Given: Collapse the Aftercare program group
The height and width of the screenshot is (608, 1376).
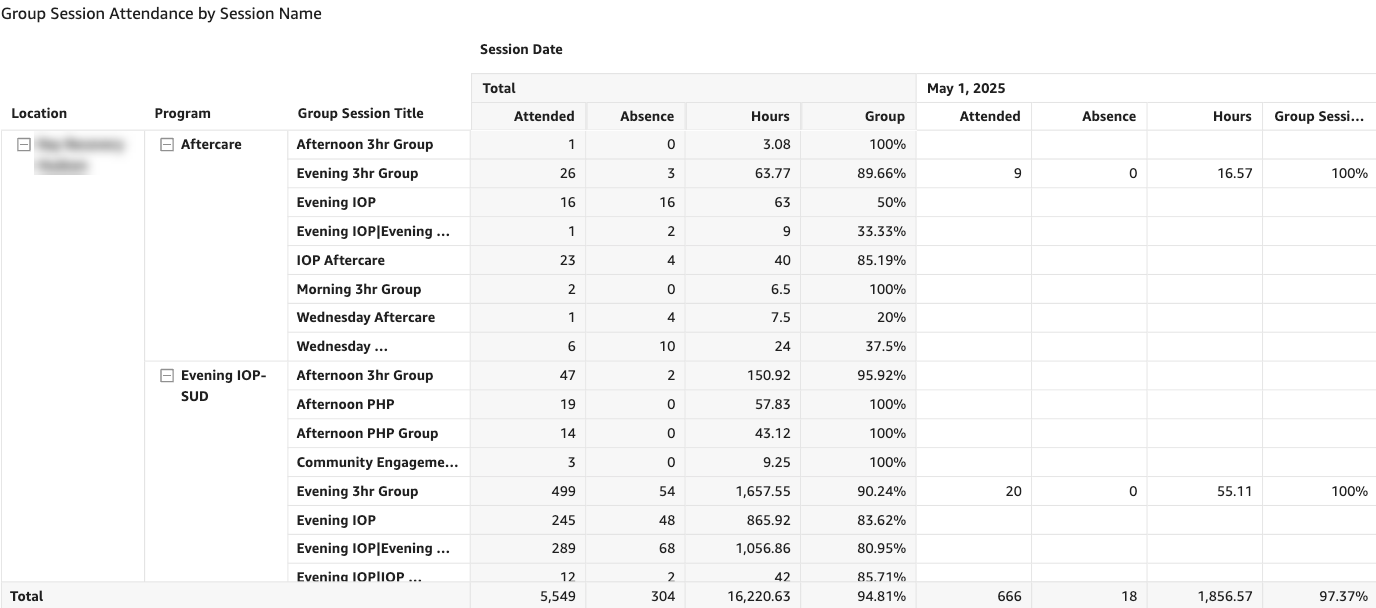Looking at the screenshot, I should 168,145.
